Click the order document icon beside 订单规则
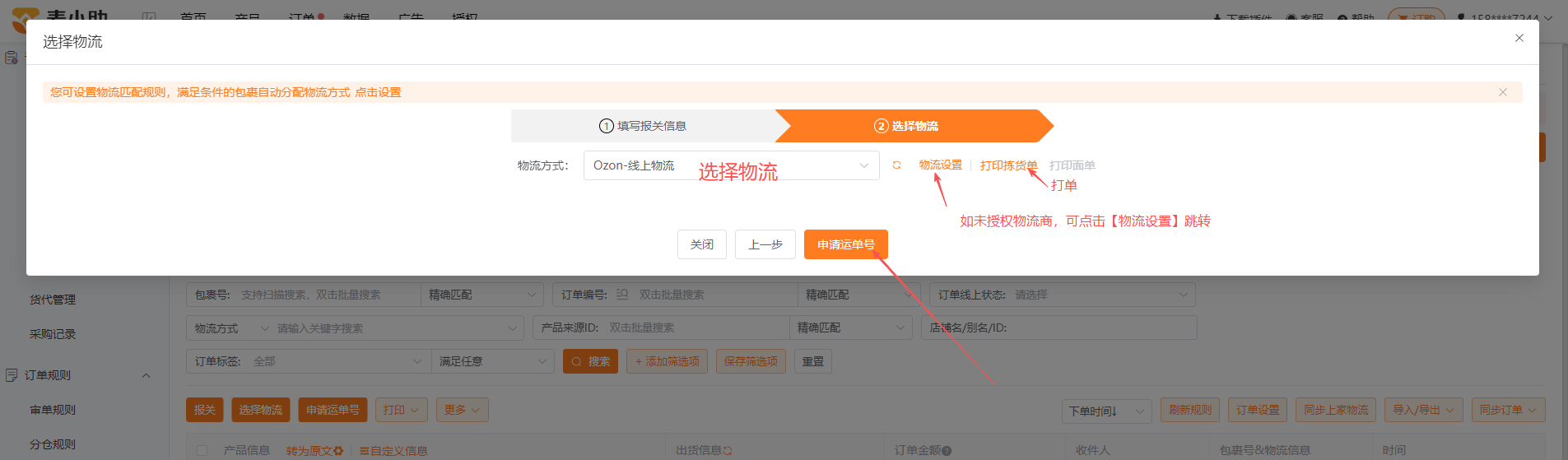The width and height of the screenshot is (1568, 460). pos(12,375)
